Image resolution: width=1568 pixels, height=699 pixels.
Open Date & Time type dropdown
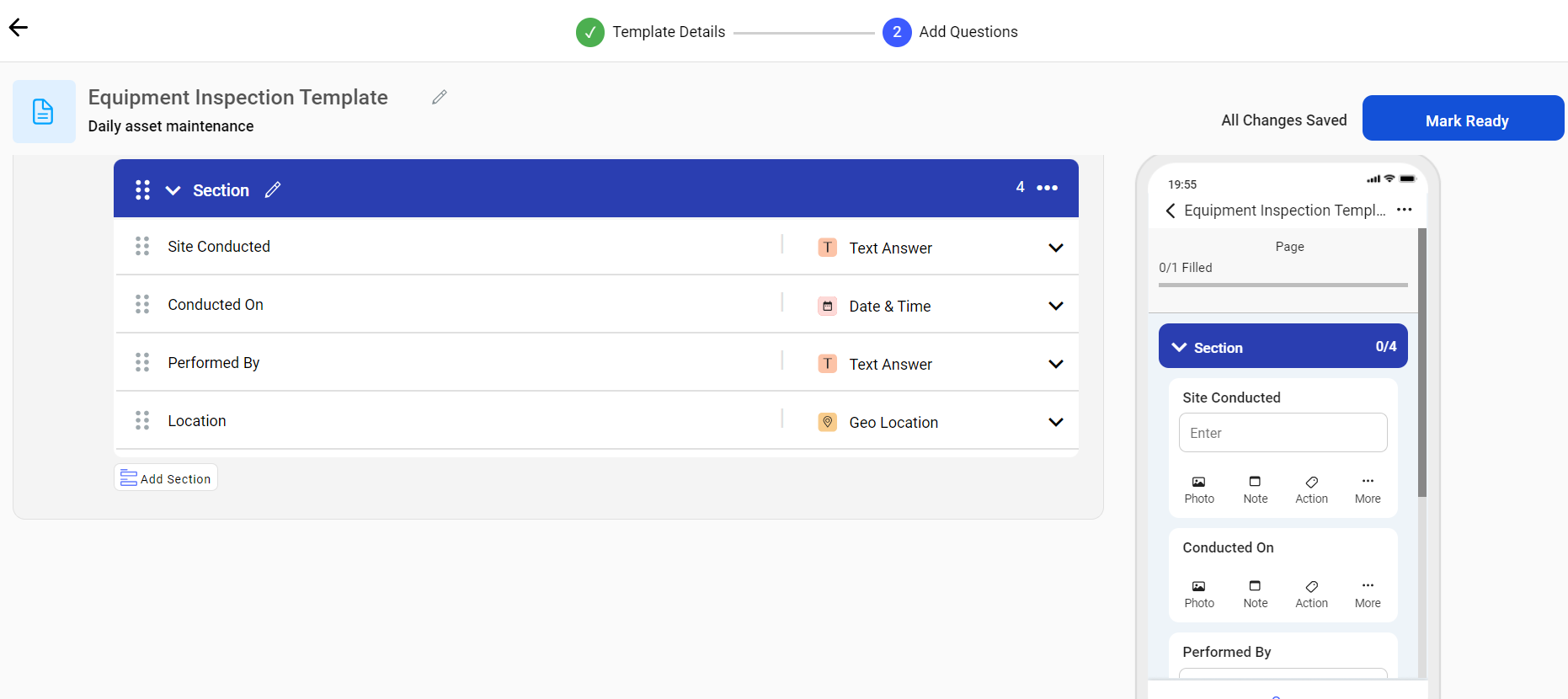pos(1055,306)
